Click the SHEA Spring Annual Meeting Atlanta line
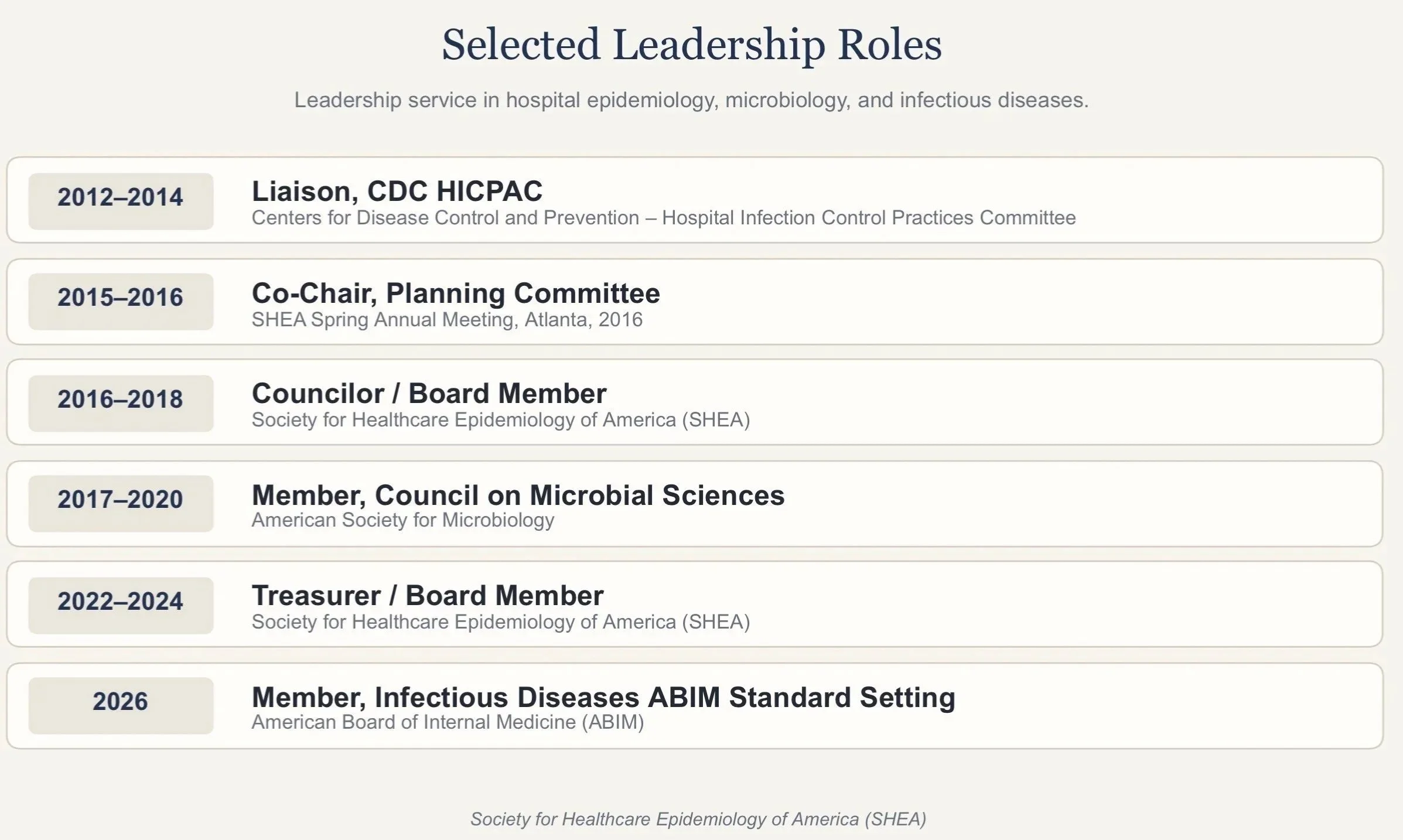1403x840 pixels. [x=446, y=320]
